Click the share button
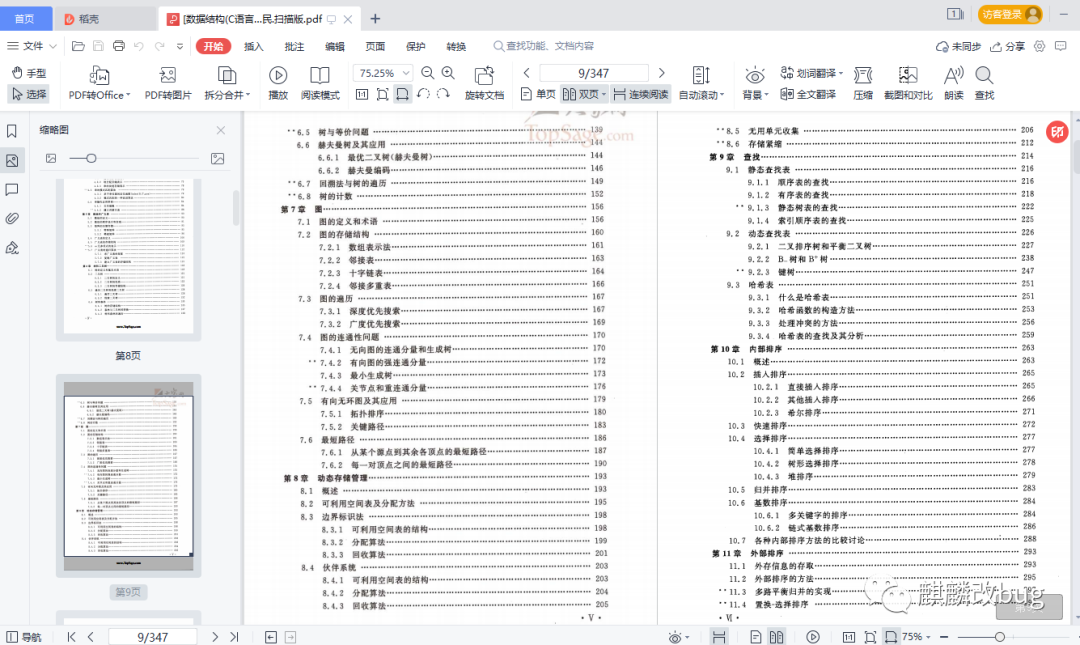The width and height of the screenshot is (1080, 645). coord(1007,46)
